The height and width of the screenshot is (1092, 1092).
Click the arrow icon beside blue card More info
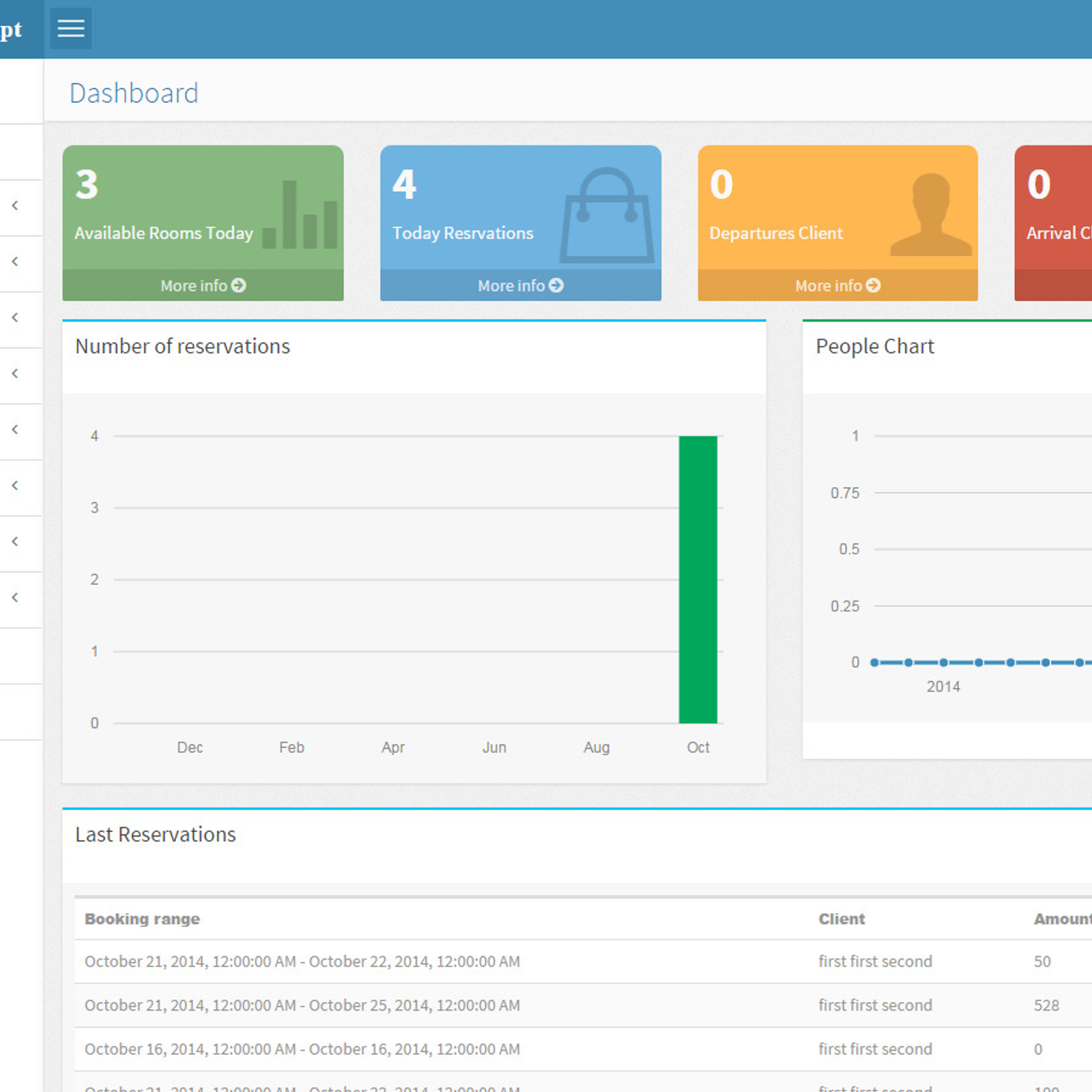[556, 285]
